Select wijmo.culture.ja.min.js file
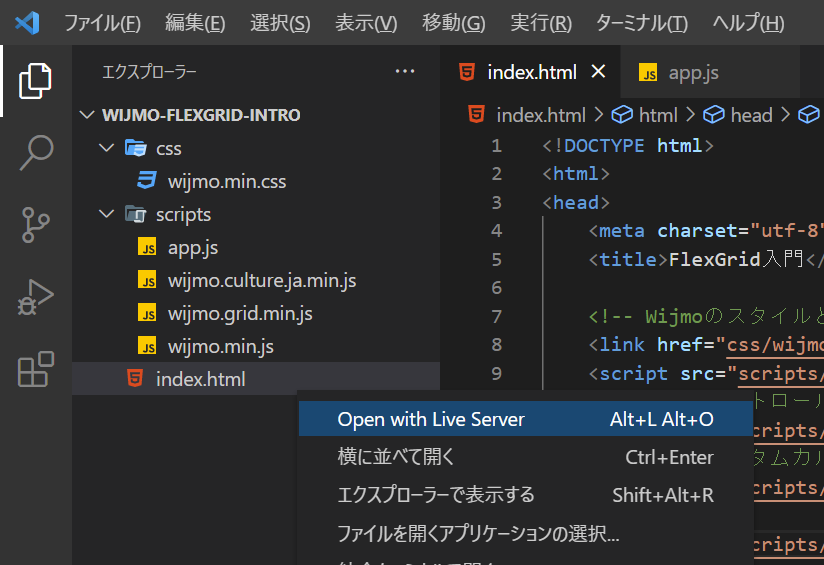Image resolution: width=824 pixels, height=565 pixels. (256, 280)
